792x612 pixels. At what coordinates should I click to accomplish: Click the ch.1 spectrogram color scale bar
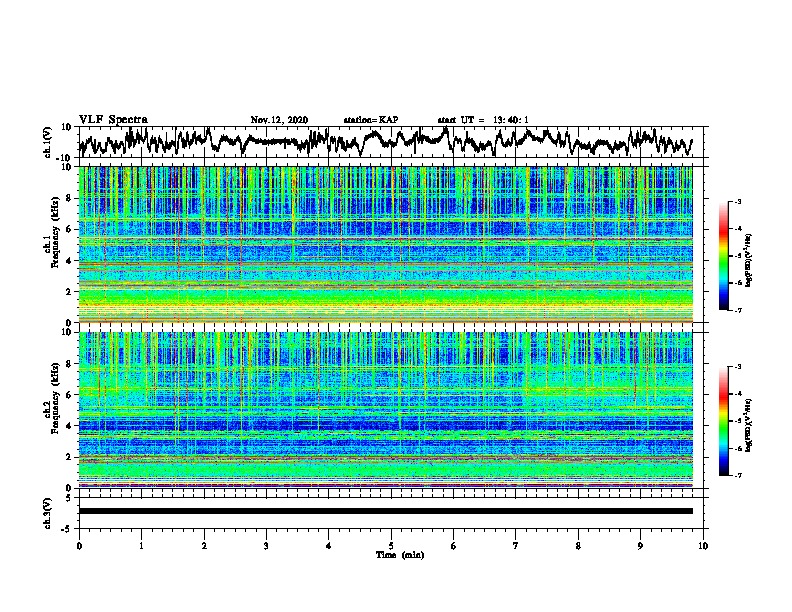[x=723, y=256]
